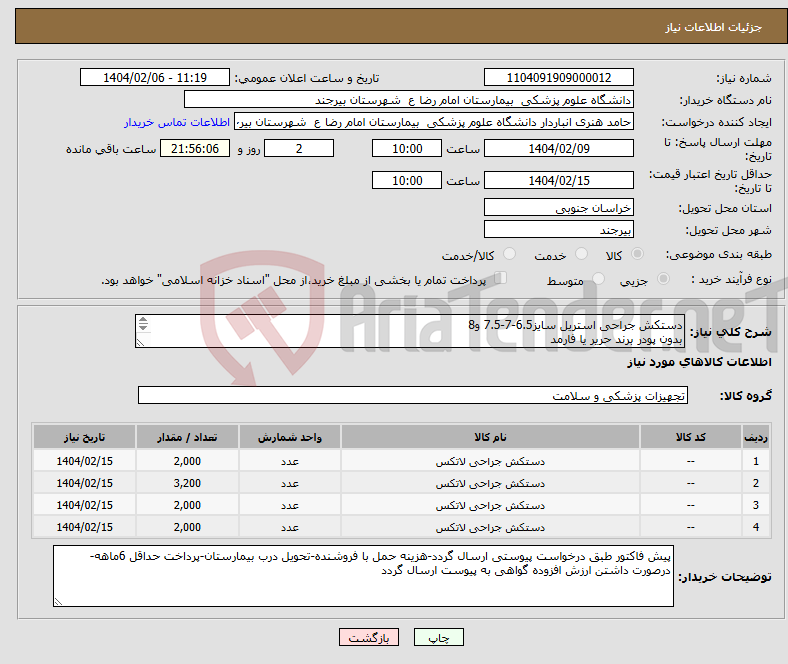Click the buyer notes text area
788x664 pixels.
[363, 576]
